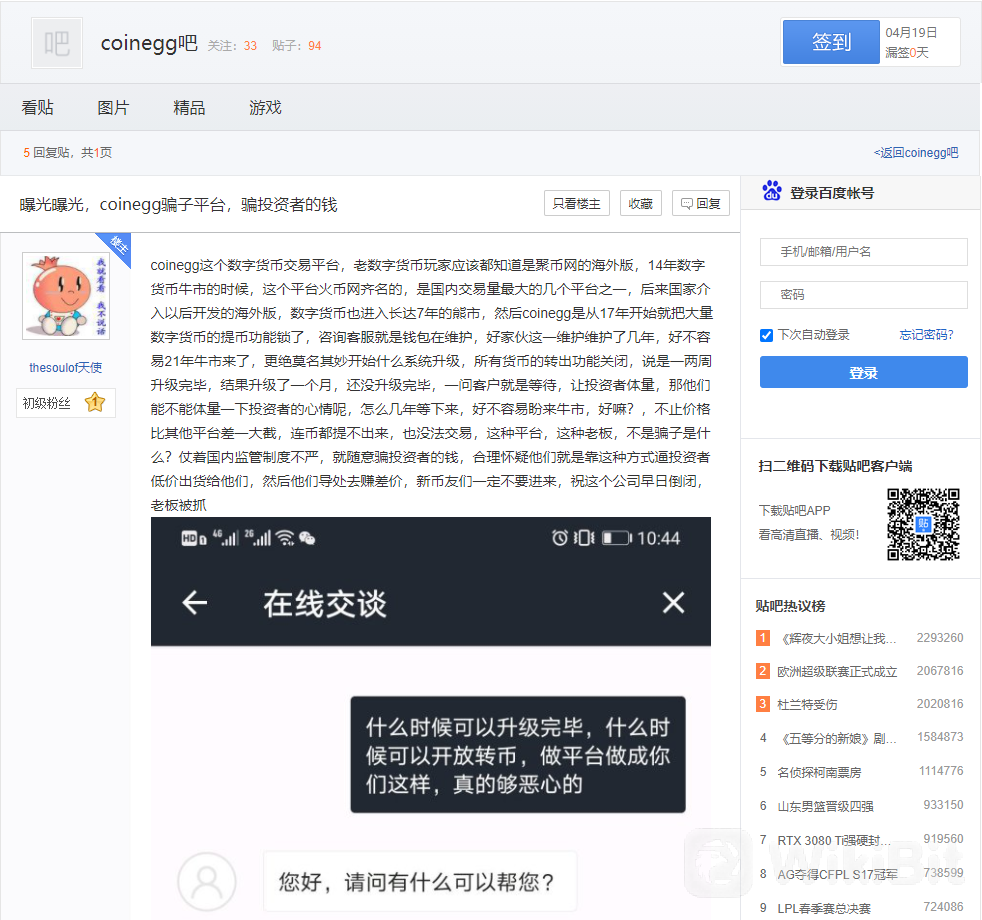Click the Baidu paw logo icon
This screenshot has height=920, width=982.
coord(772,191)
